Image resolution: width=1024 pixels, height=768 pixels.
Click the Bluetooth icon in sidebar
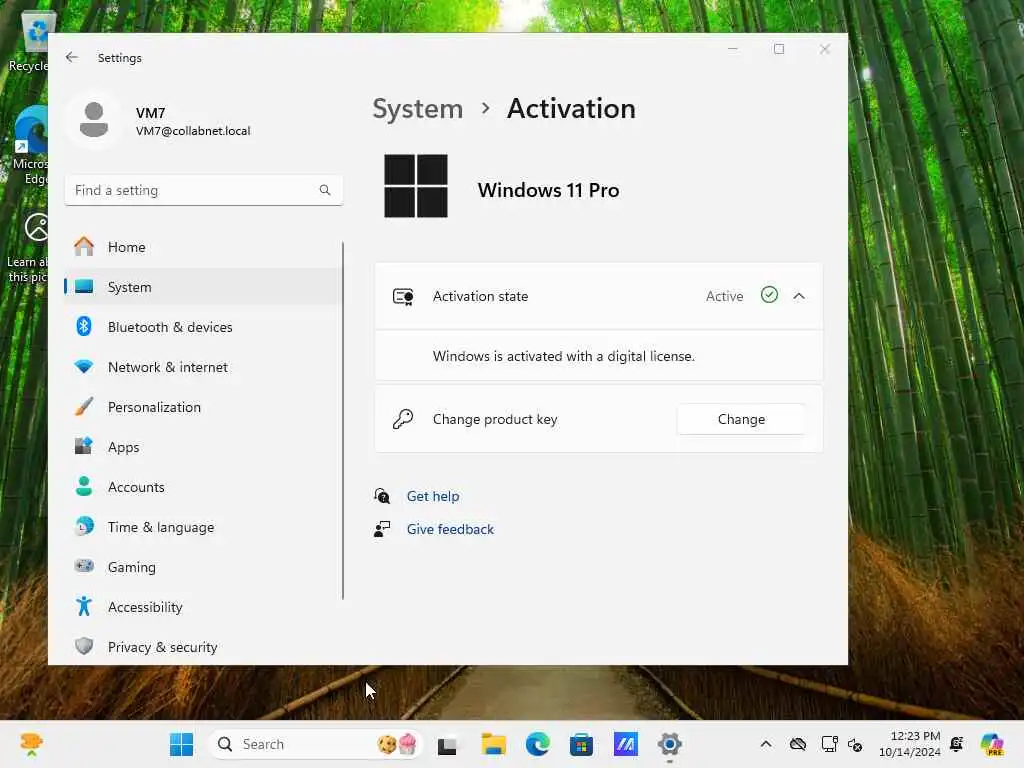pyautogui.click(x=84, y=326)
